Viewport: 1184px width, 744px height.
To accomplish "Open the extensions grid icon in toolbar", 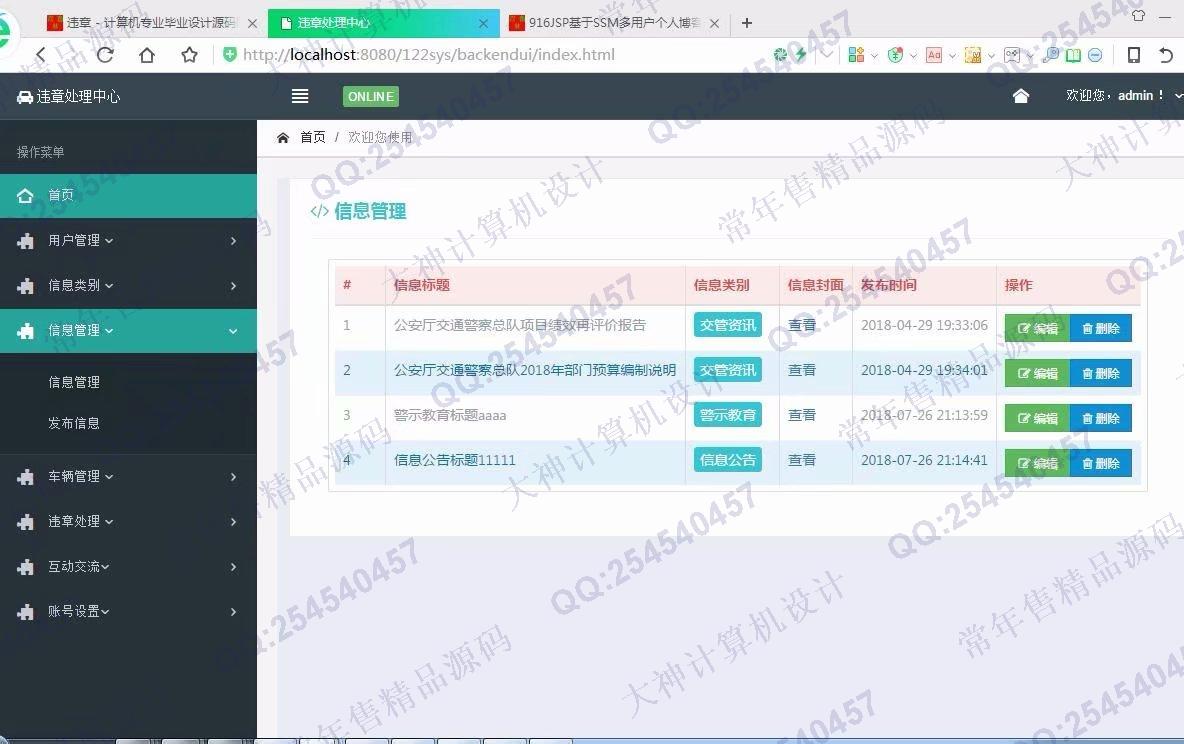I will click(x=856, y=54).
